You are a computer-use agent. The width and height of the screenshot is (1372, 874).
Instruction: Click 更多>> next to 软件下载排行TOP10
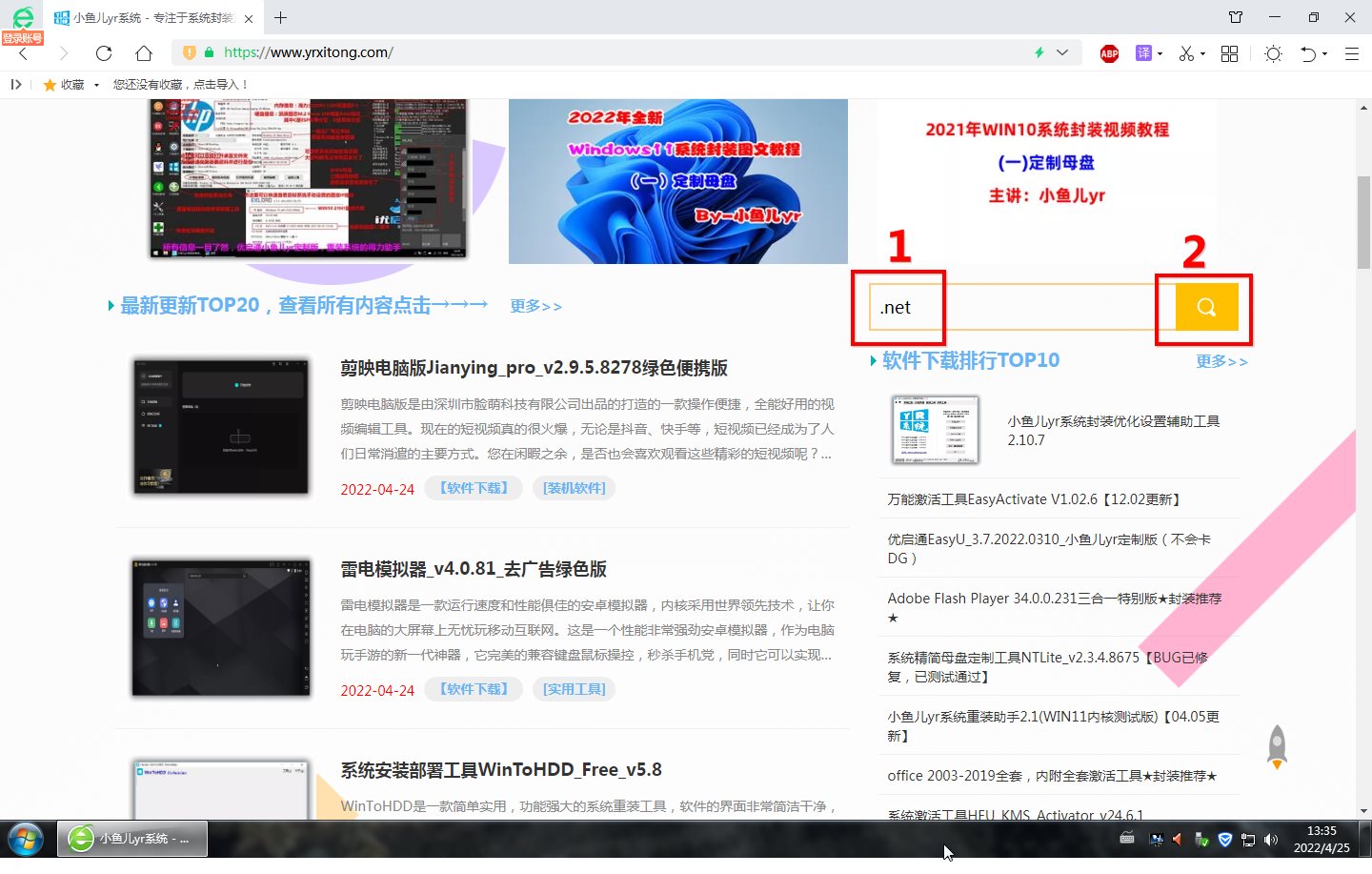1221,361
